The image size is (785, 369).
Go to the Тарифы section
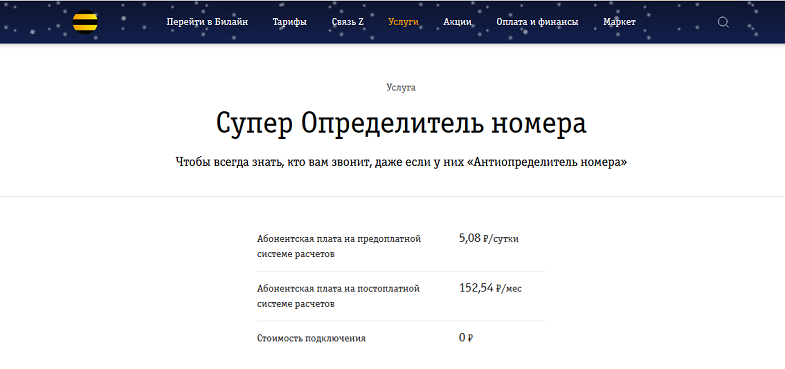(290, 22)
